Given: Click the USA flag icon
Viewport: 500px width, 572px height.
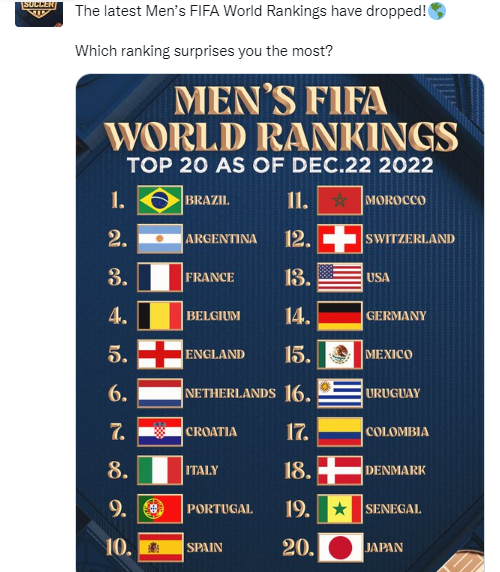Looking at the screenshot, I should pyautogui.click(x=340, y=277).
